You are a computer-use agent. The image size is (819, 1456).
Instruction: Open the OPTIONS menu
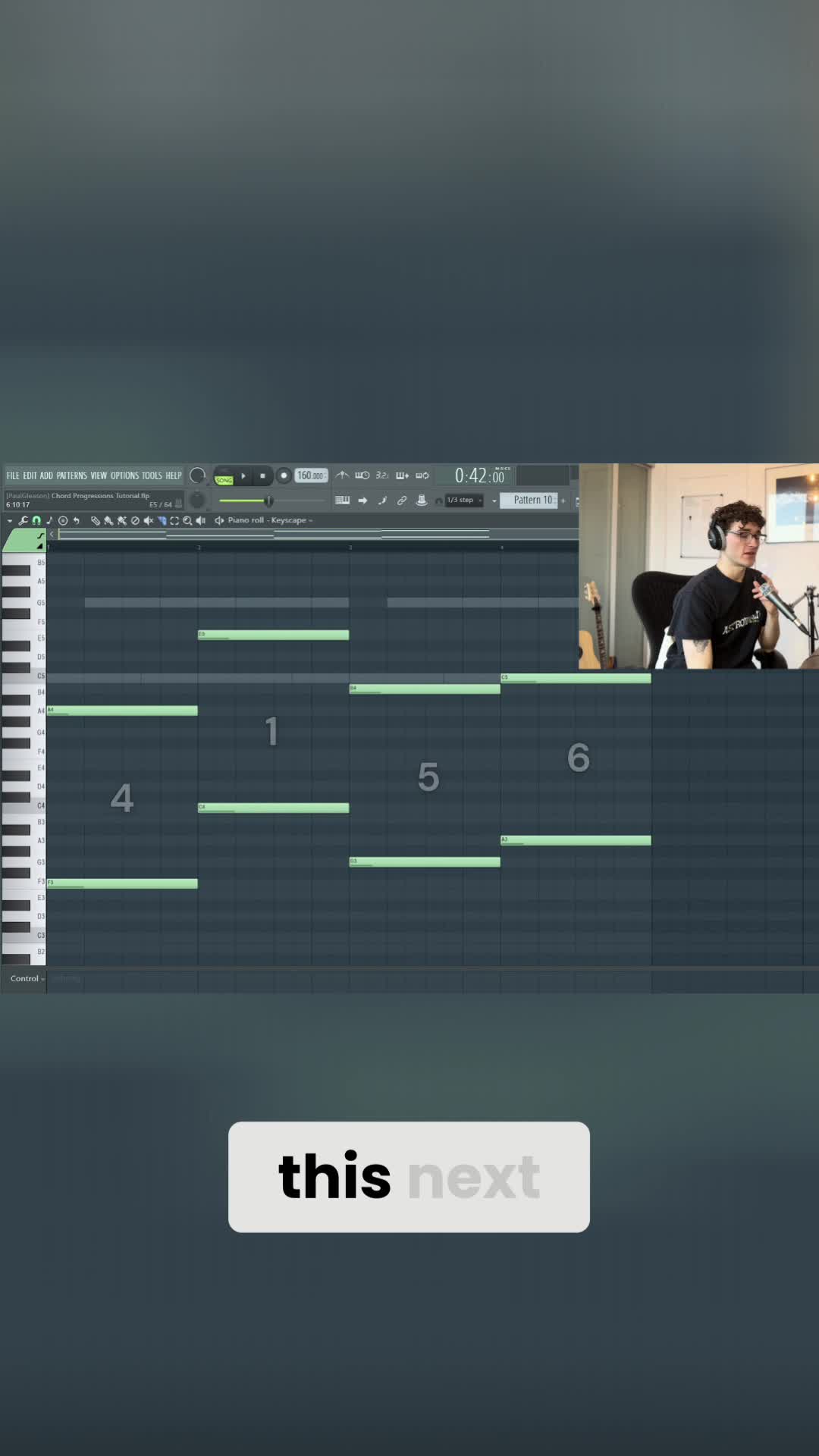point(124,475)
